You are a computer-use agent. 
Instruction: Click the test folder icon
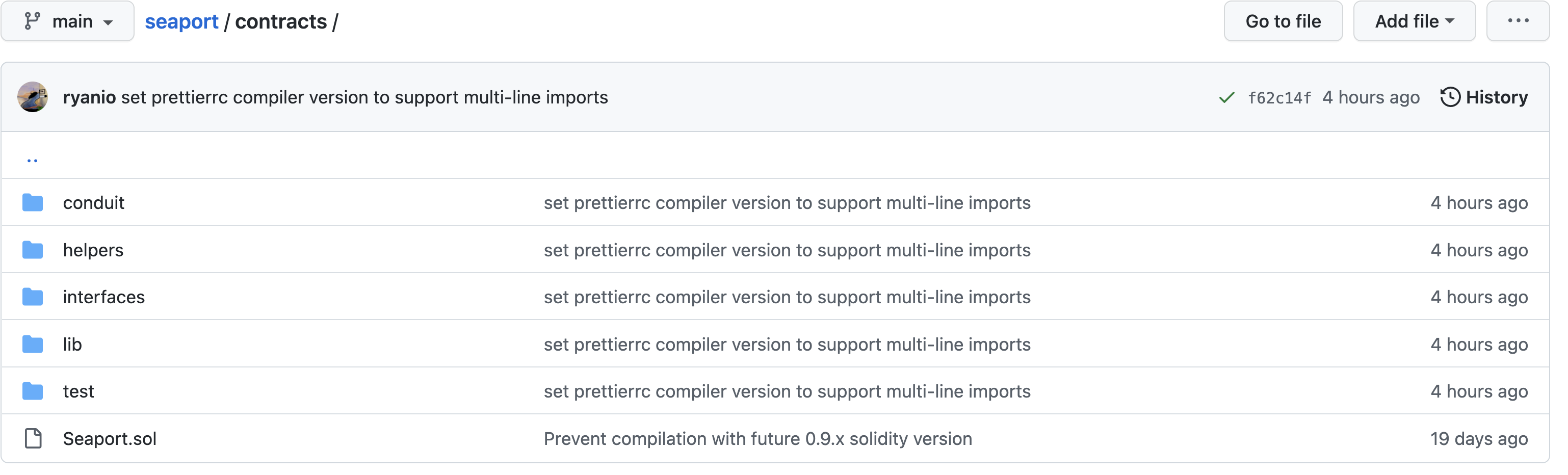click(32, 392)
